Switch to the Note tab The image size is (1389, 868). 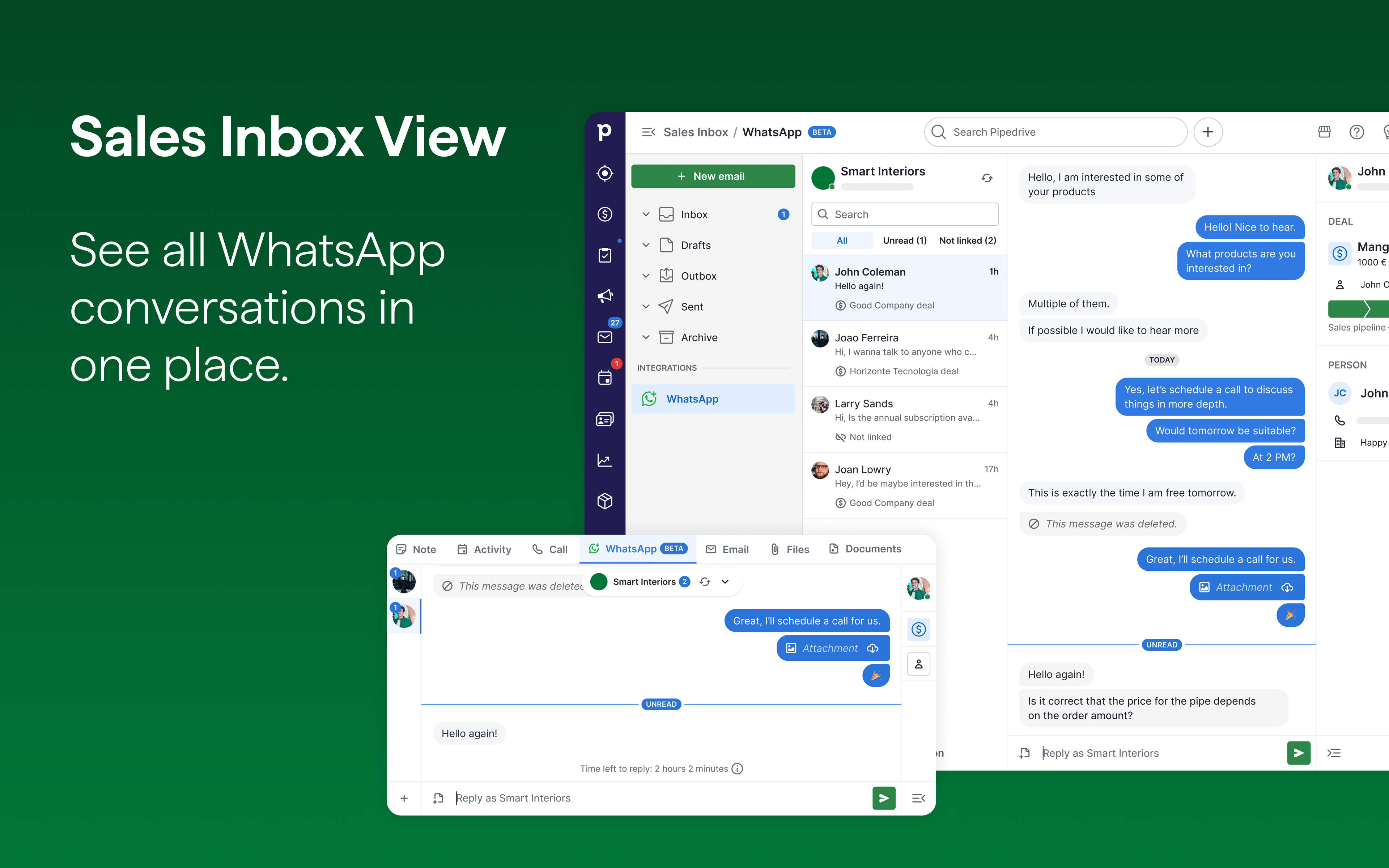pos(416,549)
